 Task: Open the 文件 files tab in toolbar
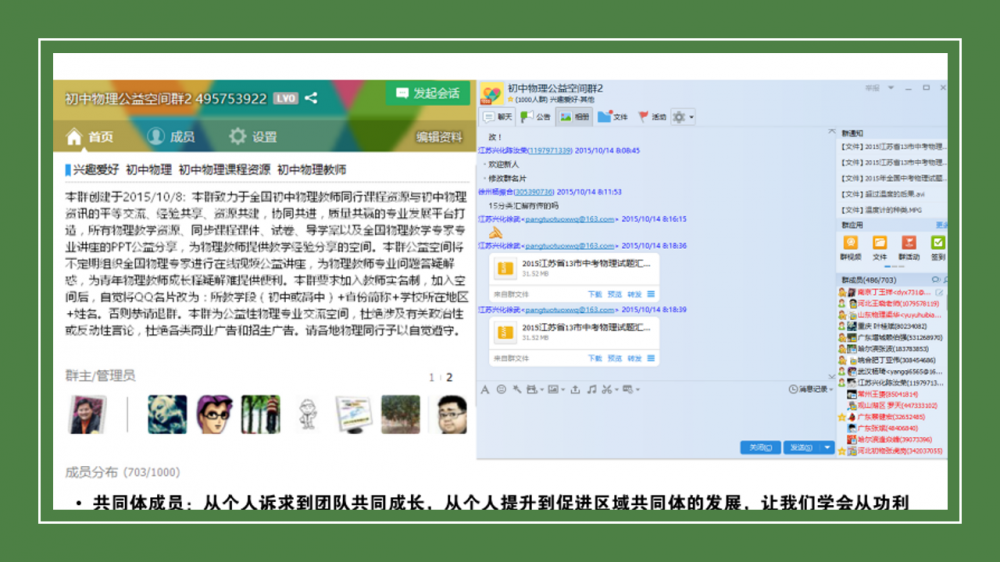[x=612, y=117]
